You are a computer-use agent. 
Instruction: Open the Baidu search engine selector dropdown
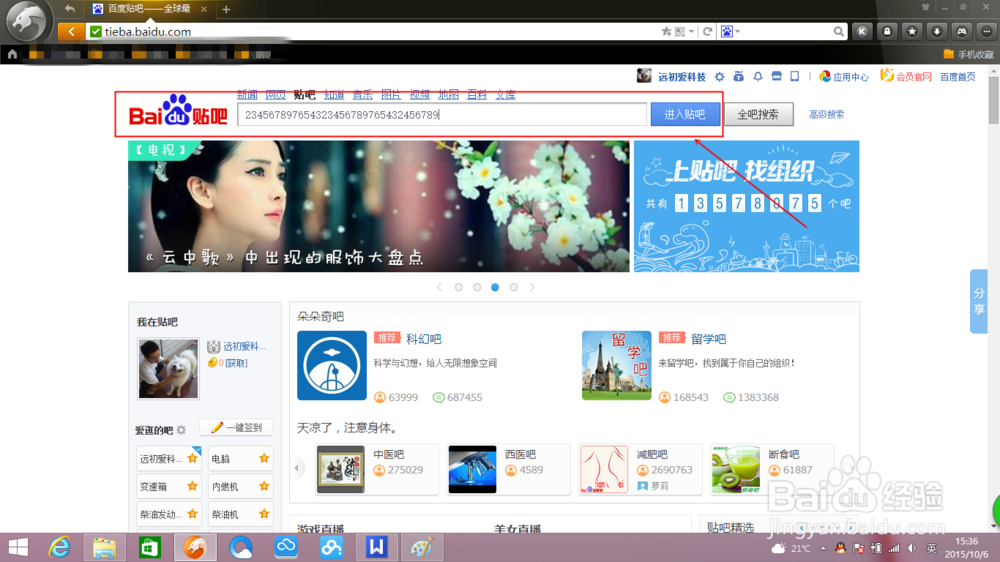click(730, 31)
